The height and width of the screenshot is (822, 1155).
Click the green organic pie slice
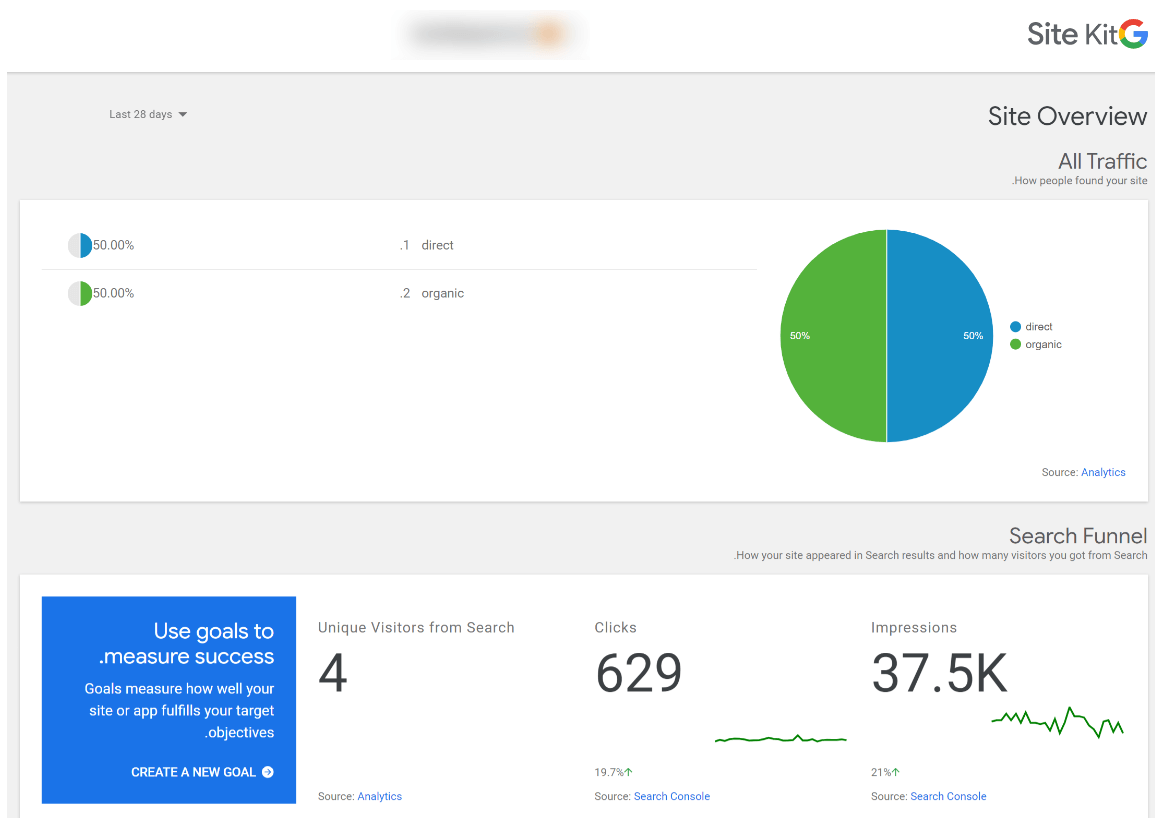point(833,336)
